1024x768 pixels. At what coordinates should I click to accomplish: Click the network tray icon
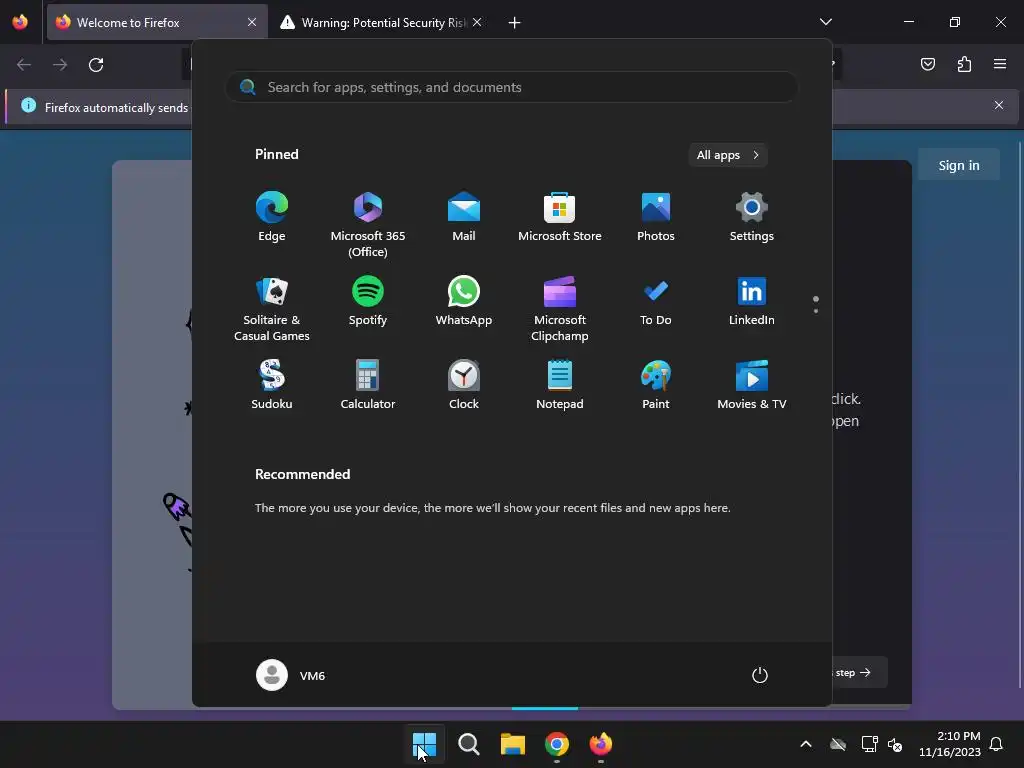pyautogui.click(x=869, y=744)
